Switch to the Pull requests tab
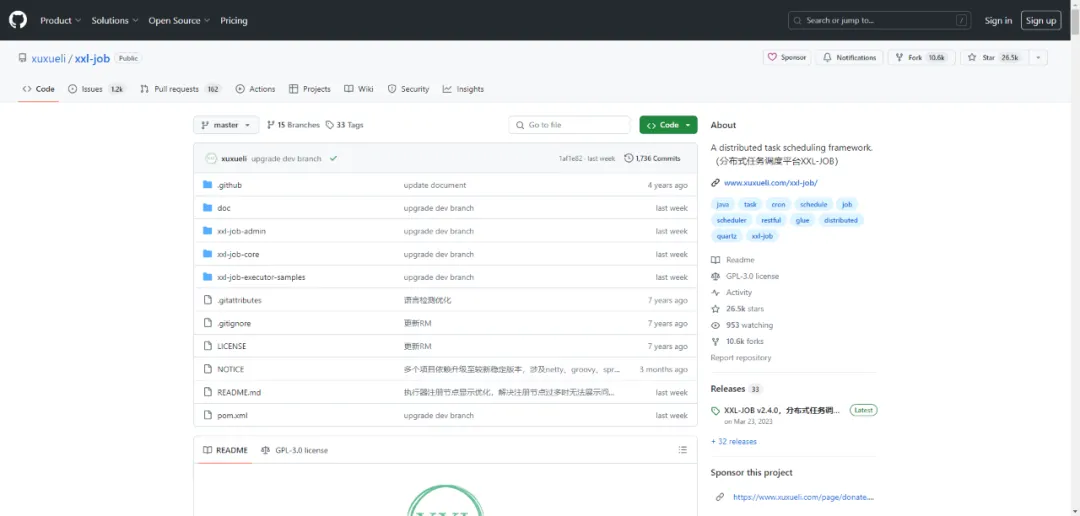 tap(180, 89)
